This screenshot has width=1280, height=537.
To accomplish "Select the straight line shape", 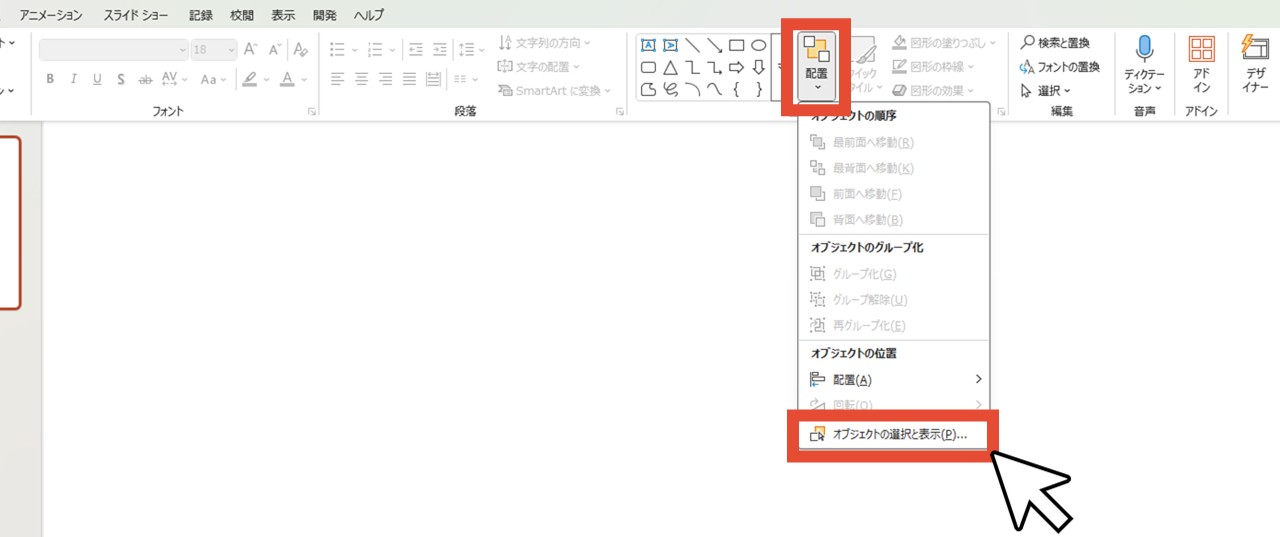I will [x=692, y=45].
